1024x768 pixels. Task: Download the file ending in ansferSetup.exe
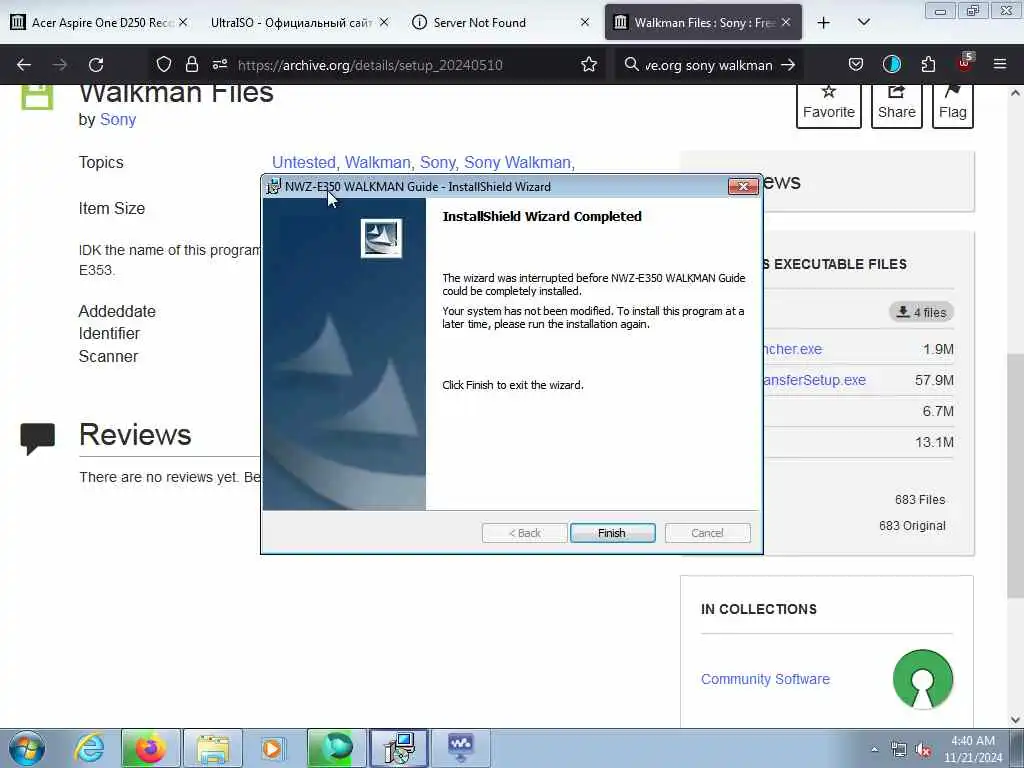[814, 380]
